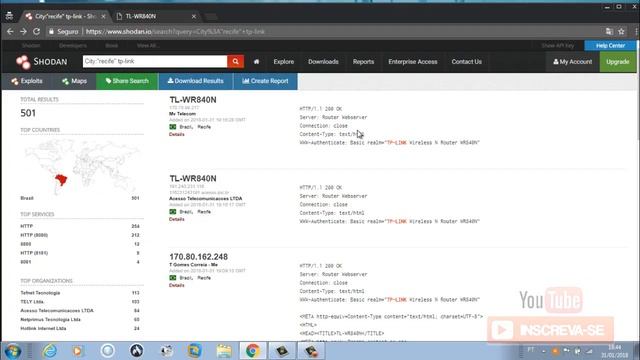Click in the Shodan search field
Screen dimensions: 640x360
(x=155, y=61)
